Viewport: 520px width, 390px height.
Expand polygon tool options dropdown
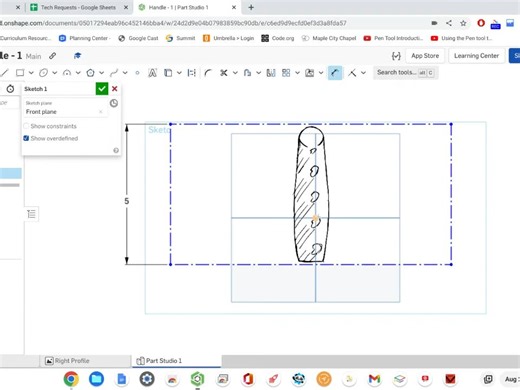point(102,72)
